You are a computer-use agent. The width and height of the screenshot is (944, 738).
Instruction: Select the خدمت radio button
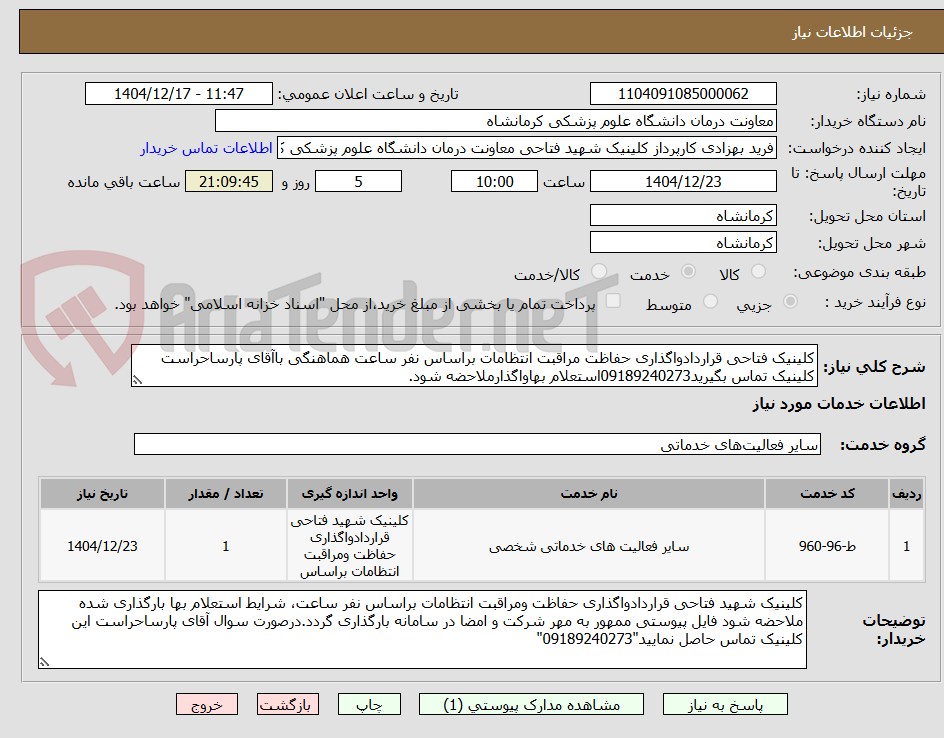click(x=688, y=272)
